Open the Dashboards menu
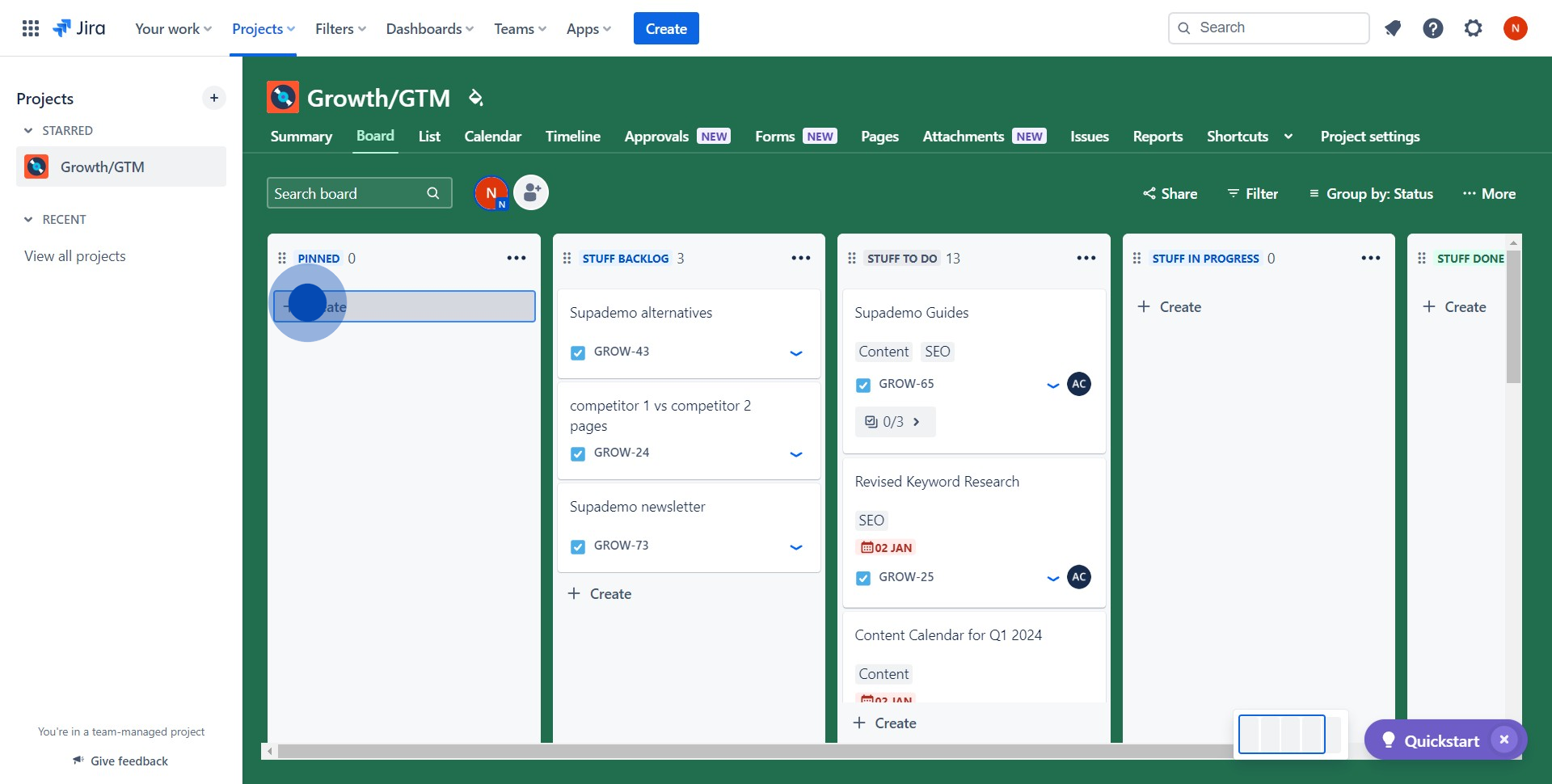Screen dimensions: 1552x784 430,28
